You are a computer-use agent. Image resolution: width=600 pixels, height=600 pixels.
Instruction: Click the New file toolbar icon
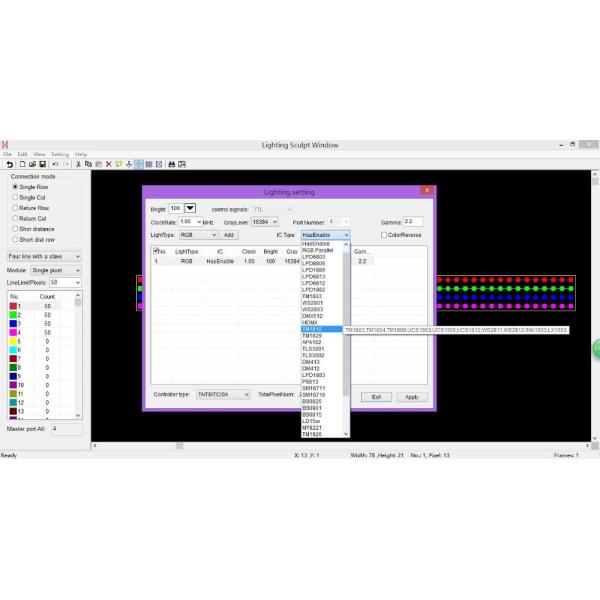pos(22,164)
